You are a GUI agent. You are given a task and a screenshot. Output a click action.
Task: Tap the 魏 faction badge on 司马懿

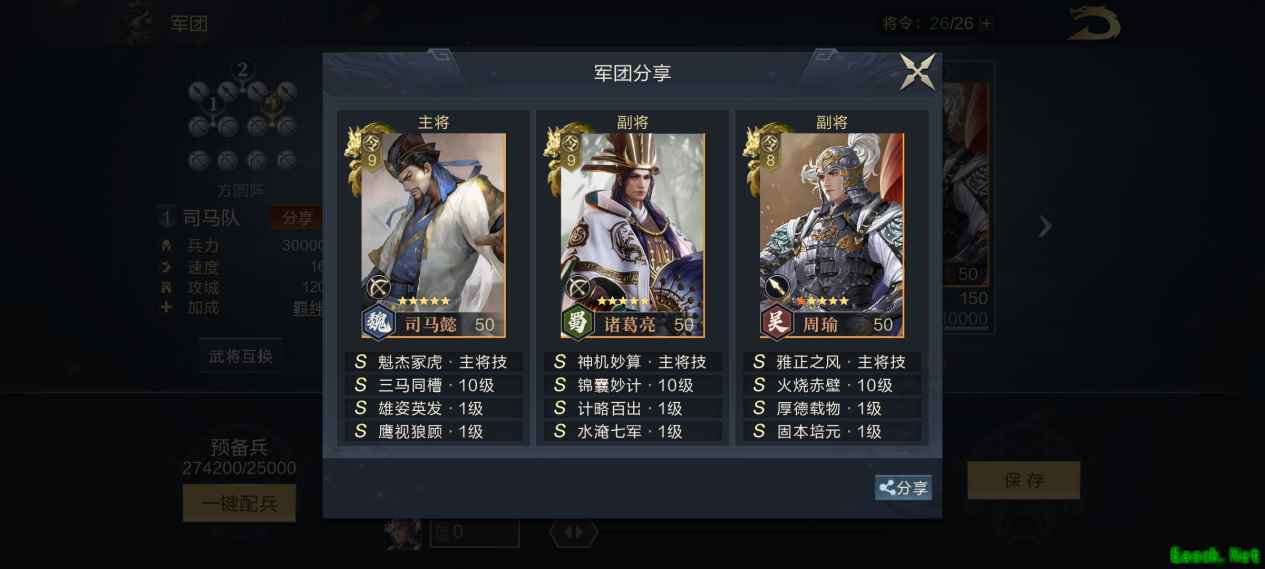(378, 323)
